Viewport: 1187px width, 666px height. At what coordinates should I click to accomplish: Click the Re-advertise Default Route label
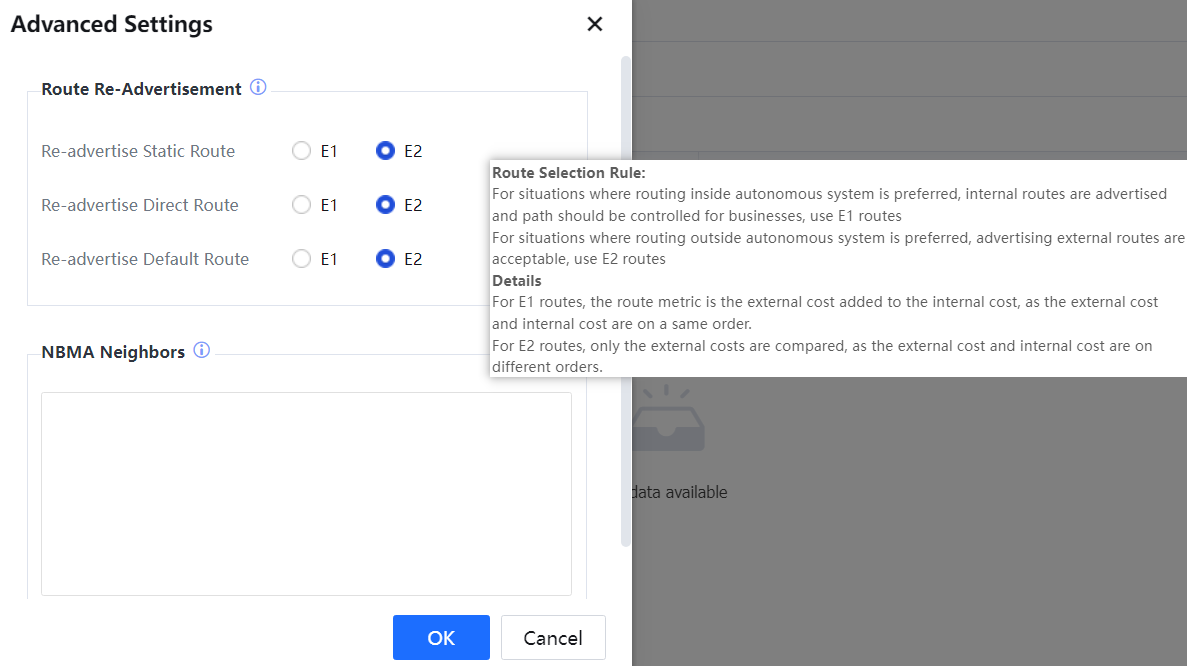pyautogui.click(x=145, y=259)
